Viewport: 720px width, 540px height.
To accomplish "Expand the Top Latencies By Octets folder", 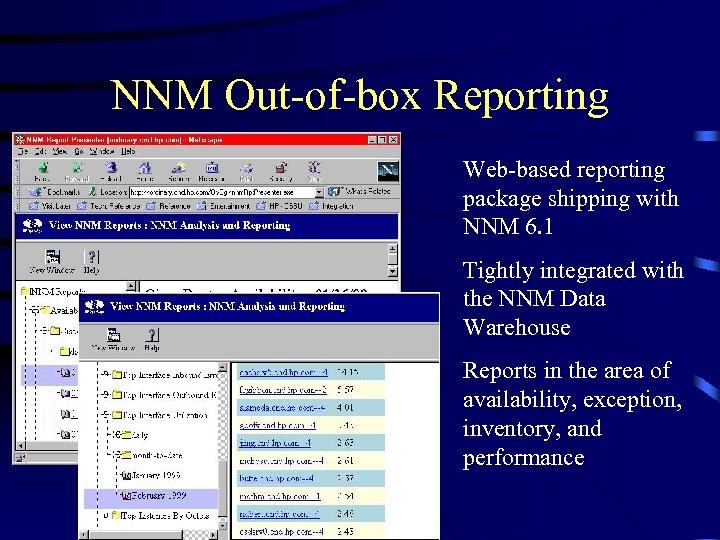I will click(106, 515).
